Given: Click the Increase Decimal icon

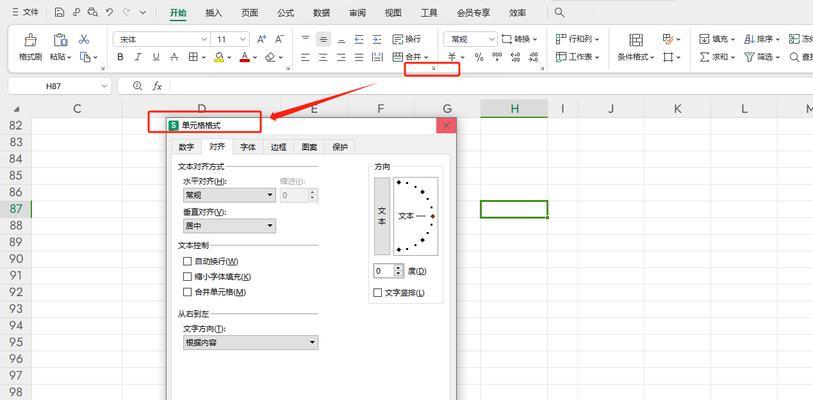Looking at the screenshot, I should [515, 57].
